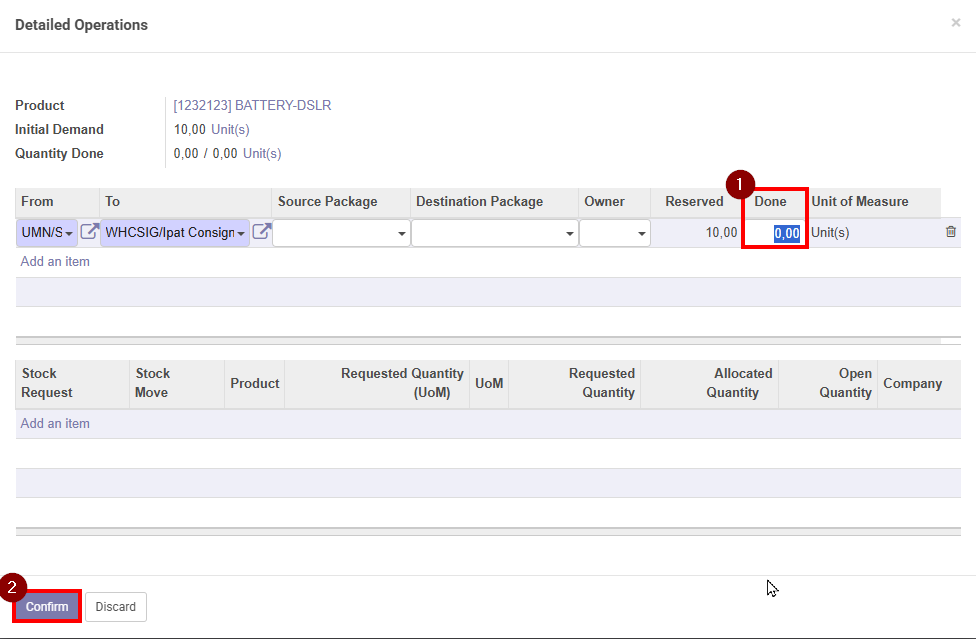Click Unit(s) link beside Initial Demand
Viewport: 976px width, 639px height.
(230, 129)
